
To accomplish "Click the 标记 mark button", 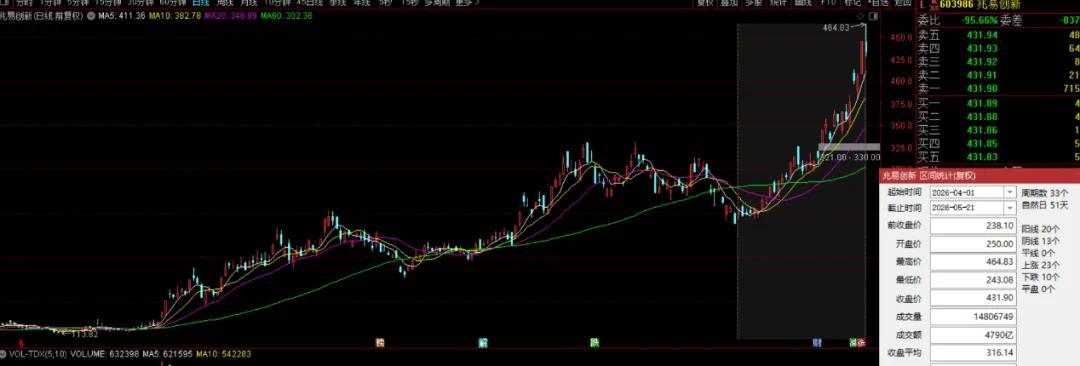I will 853,3.
